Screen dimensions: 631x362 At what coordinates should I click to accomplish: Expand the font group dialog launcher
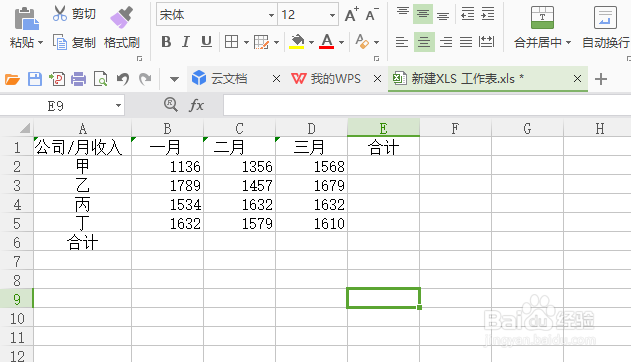point(377,59)
